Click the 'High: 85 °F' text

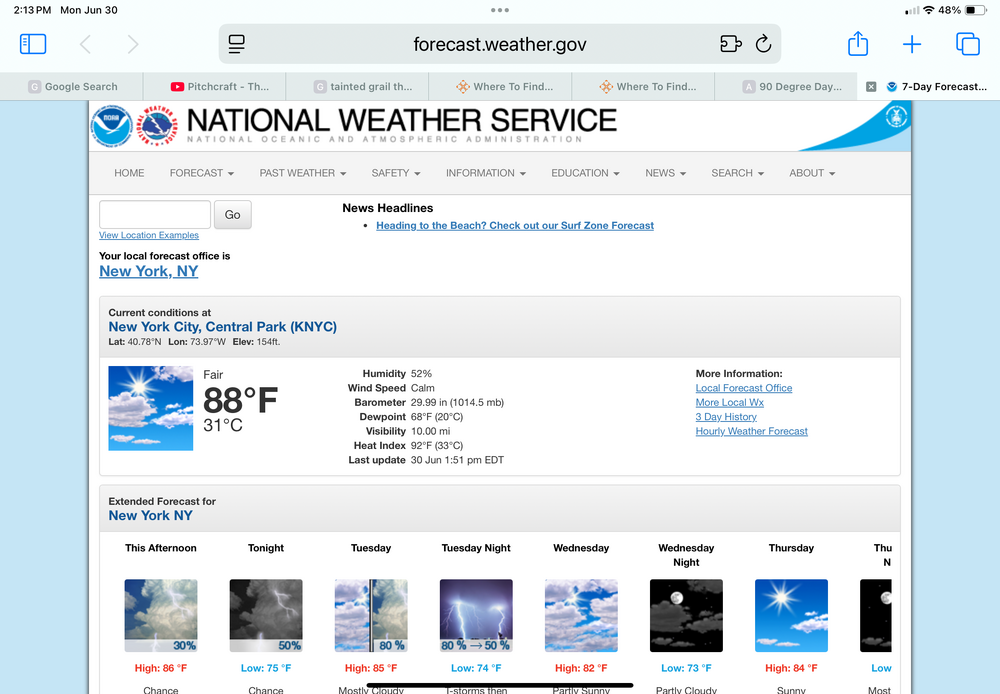pos(371,668)
